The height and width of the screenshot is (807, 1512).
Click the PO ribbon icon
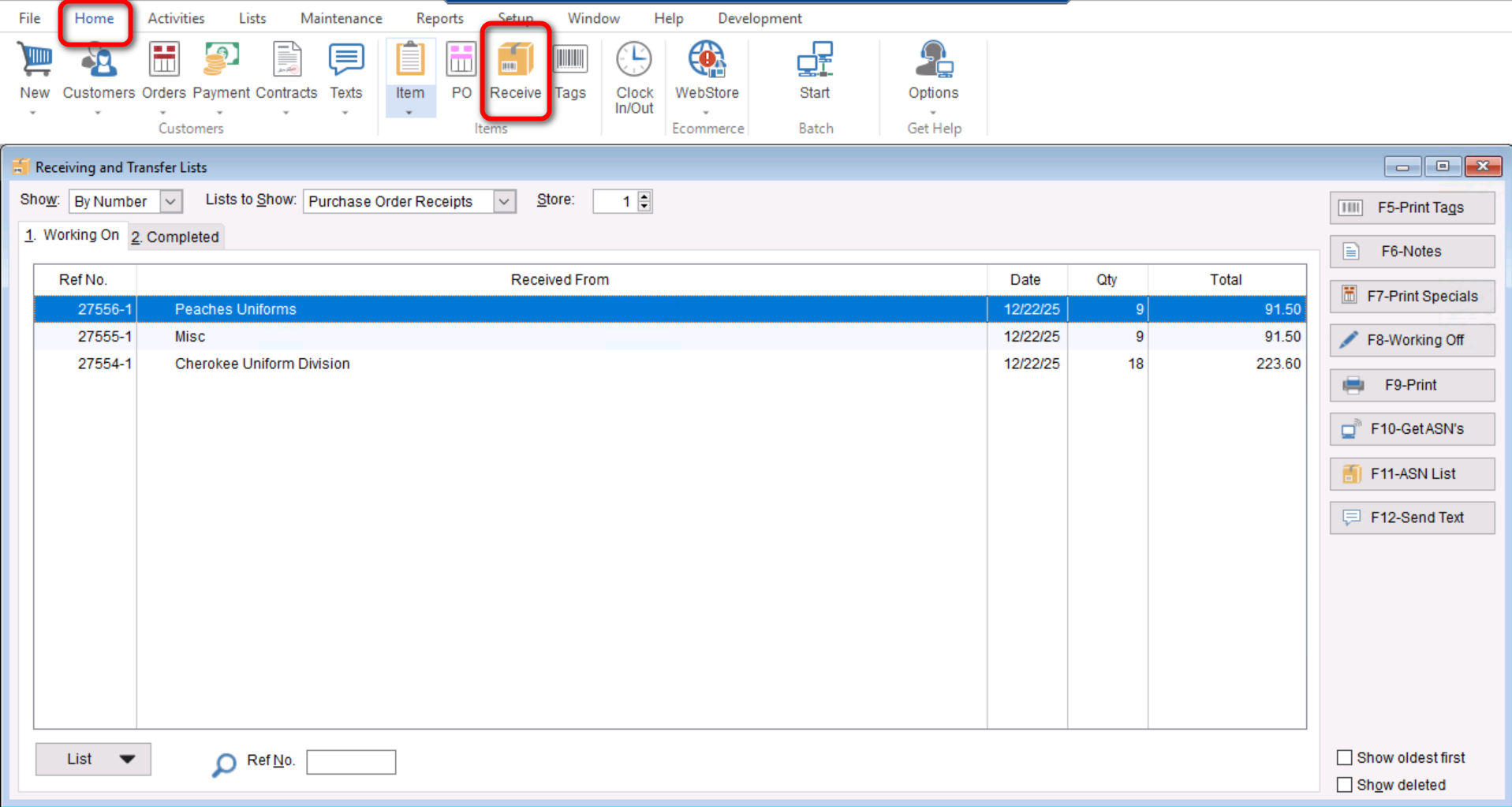[x=461, y=62]
